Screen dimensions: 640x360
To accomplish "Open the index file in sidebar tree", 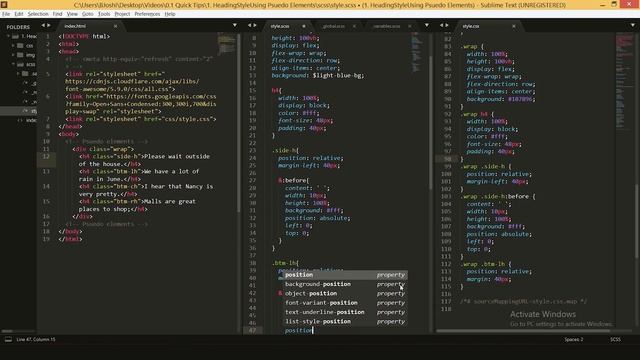I will click(31, 120).
